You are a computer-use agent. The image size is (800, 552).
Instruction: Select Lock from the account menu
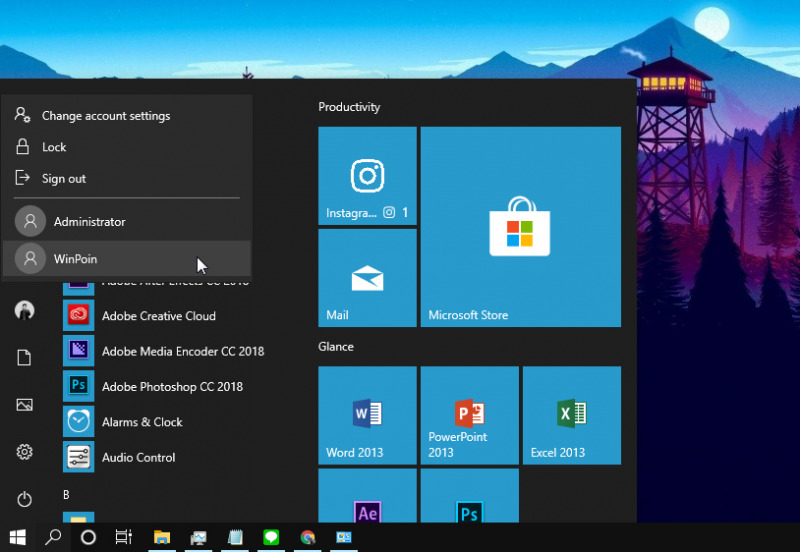click(x=127, y=147)
